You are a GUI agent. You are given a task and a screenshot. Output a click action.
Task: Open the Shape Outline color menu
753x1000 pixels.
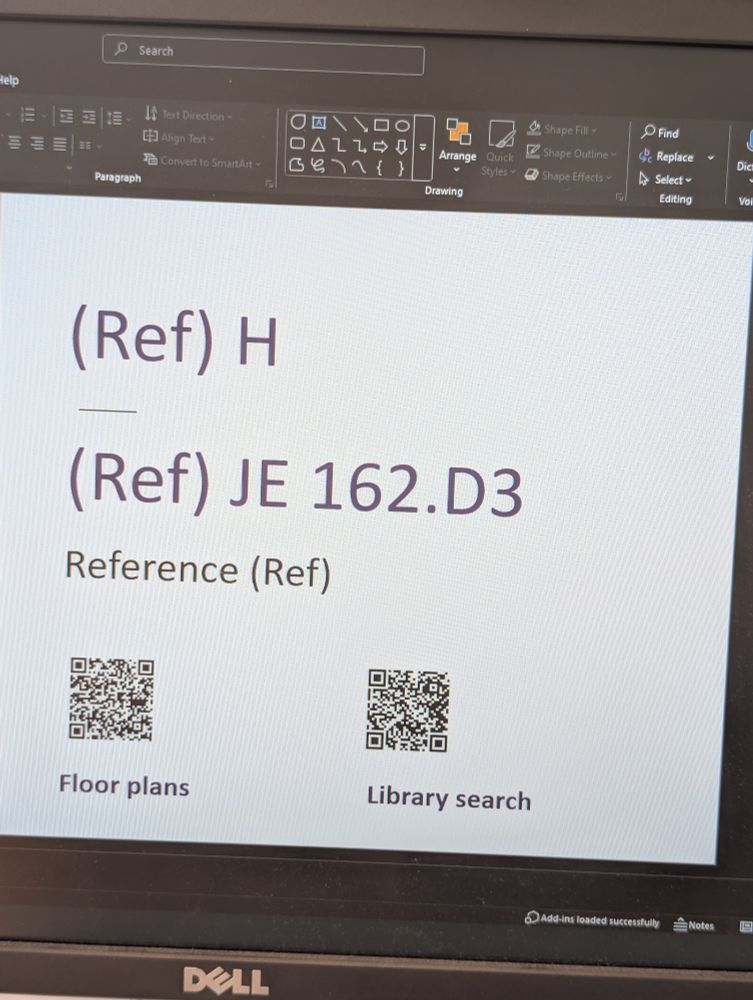point(571,153)
